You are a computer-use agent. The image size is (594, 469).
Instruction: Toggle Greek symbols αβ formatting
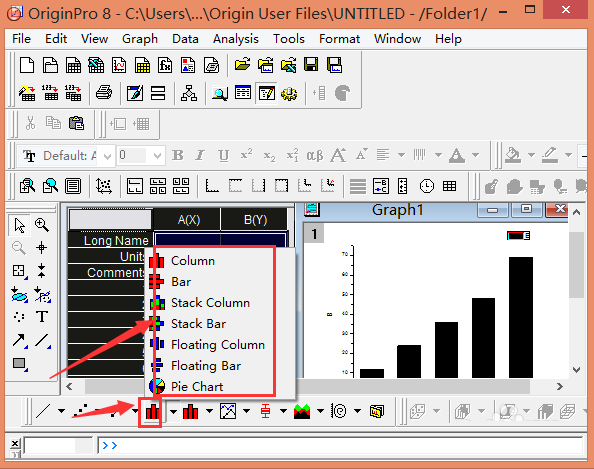coord(315,155)
